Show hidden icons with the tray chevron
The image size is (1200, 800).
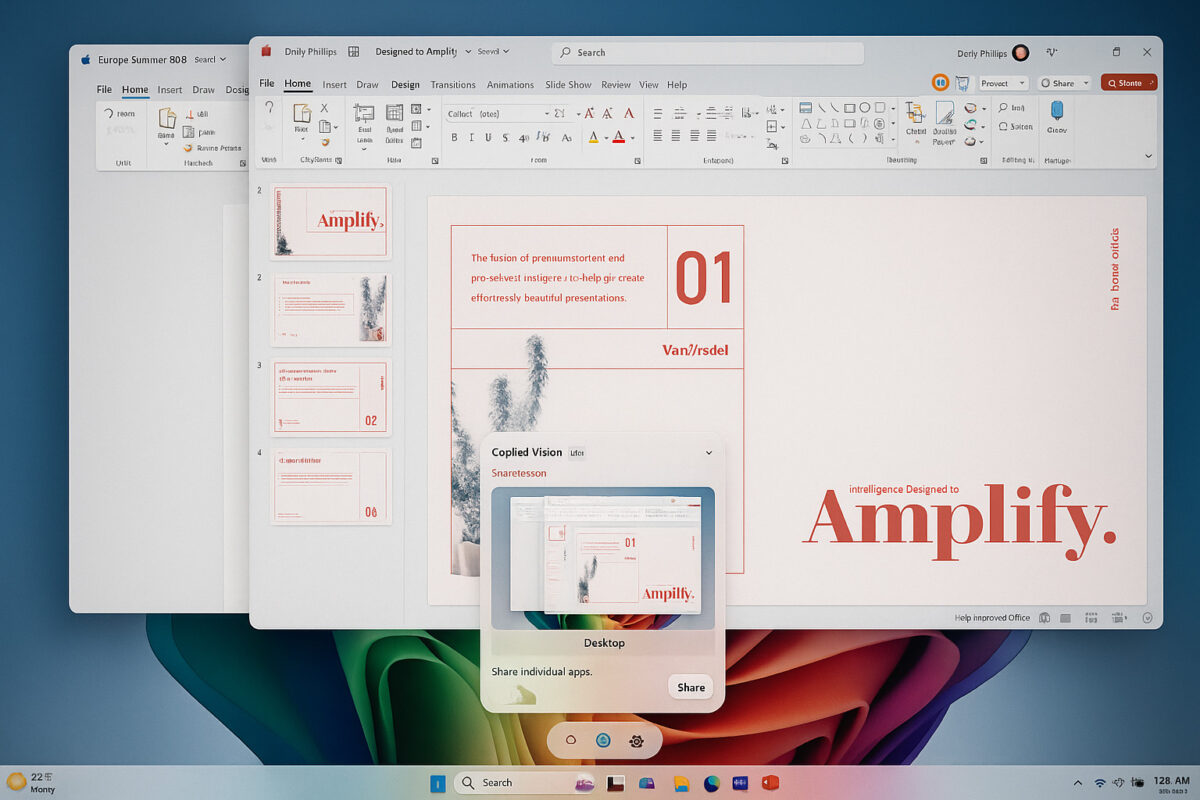pyautogui.click(x=1077, y=783)
